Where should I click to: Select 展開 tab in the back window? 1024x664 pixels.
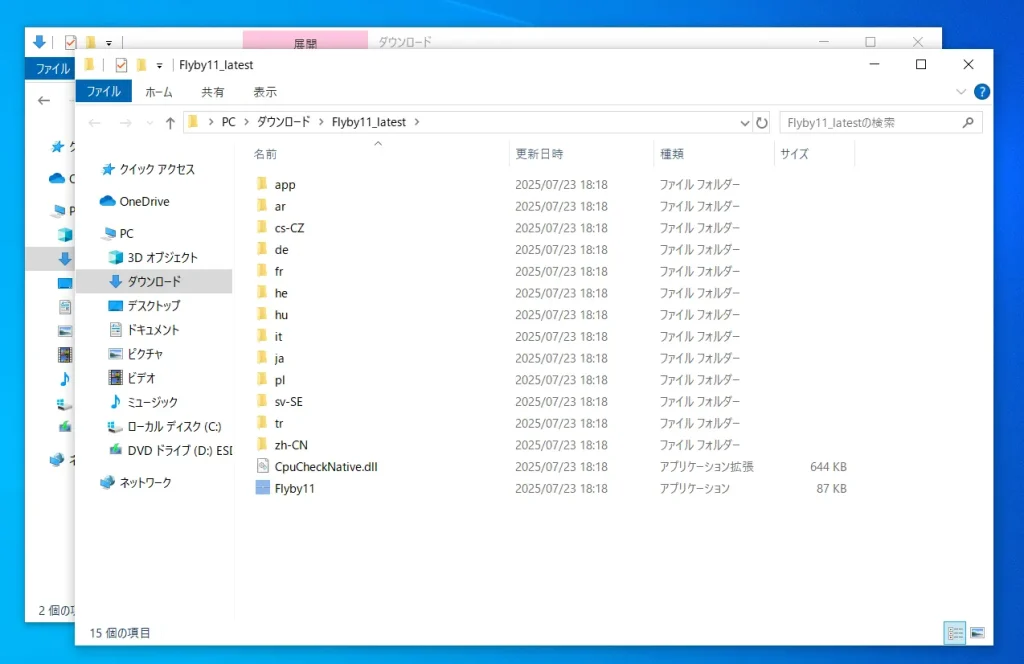305,40
